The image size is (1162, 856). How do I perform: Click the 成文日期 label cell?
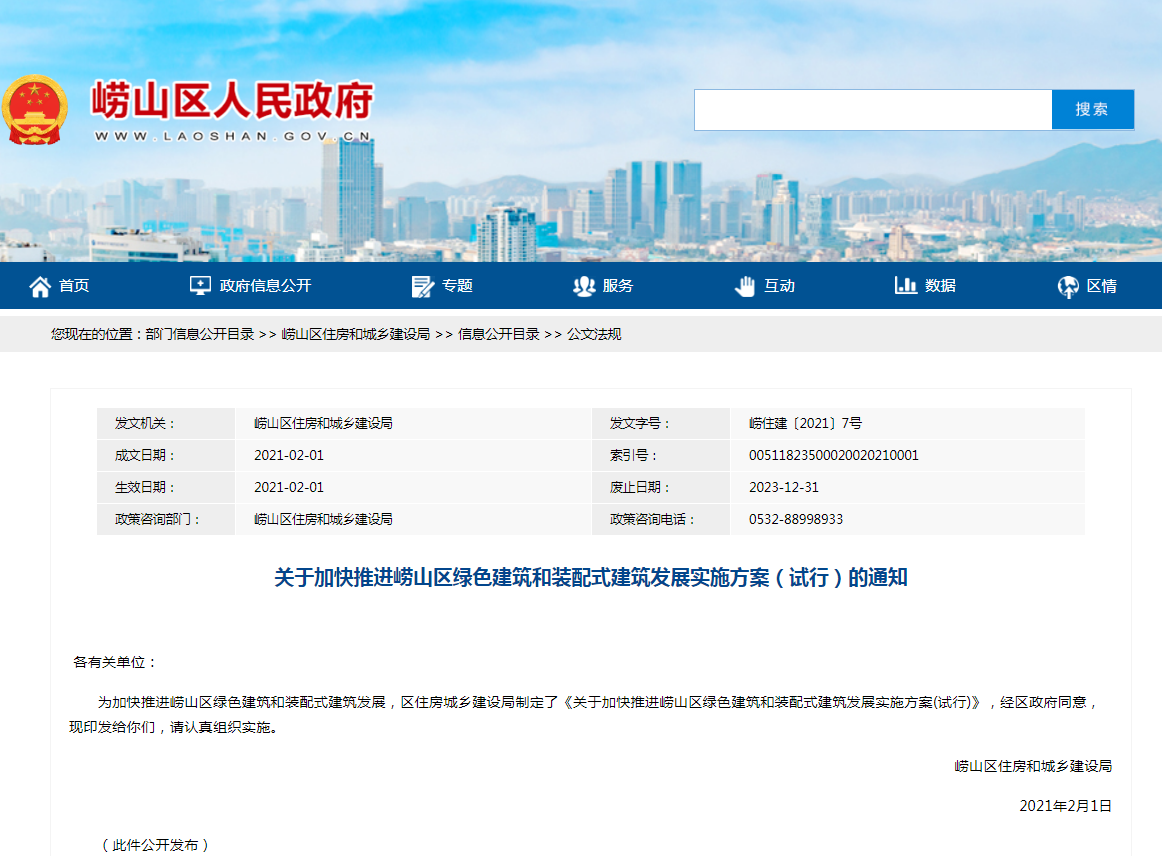coord(166,455)
